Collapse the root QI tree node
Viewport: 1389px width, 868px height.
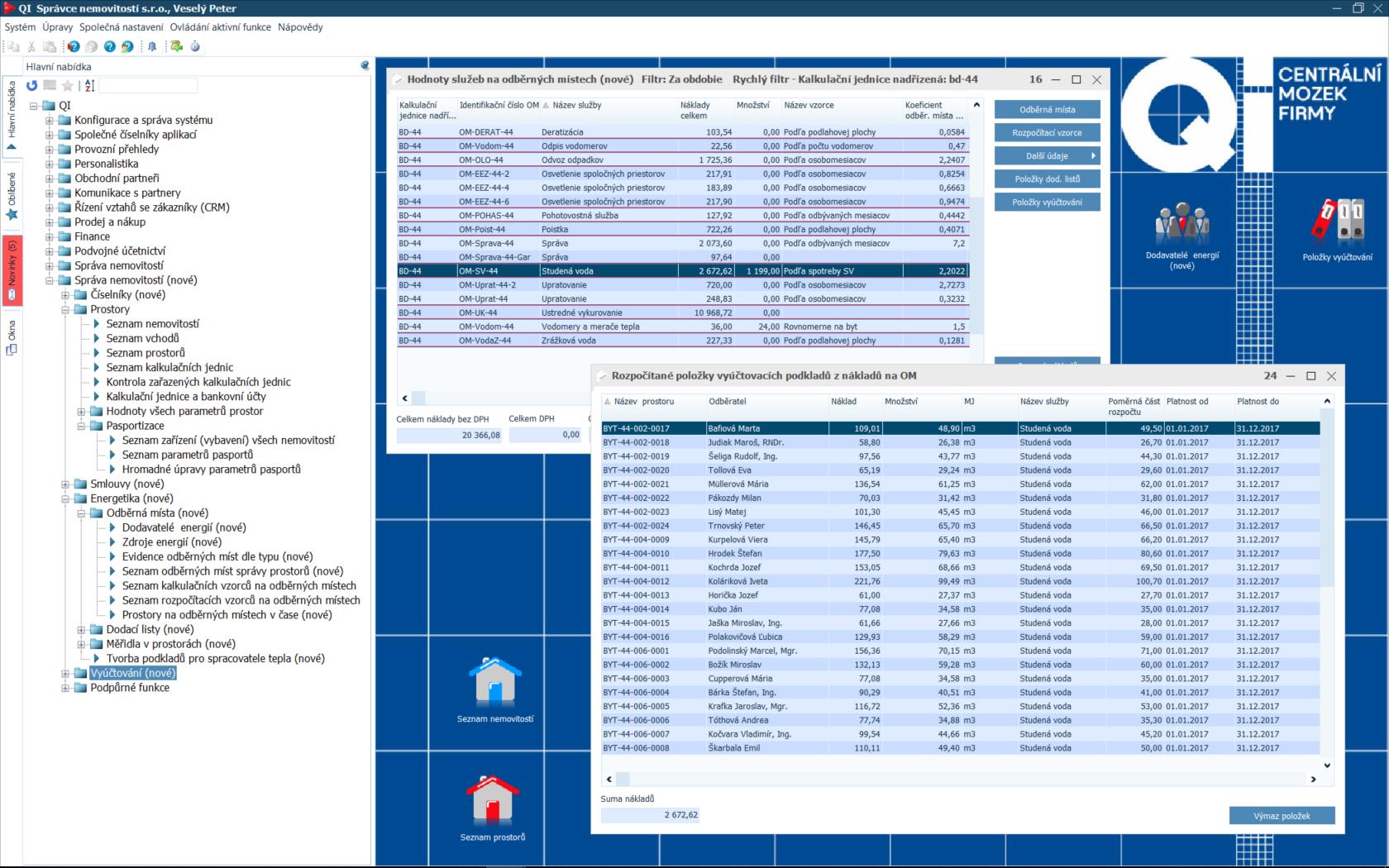pyautogui.click(x=33, y=106)
